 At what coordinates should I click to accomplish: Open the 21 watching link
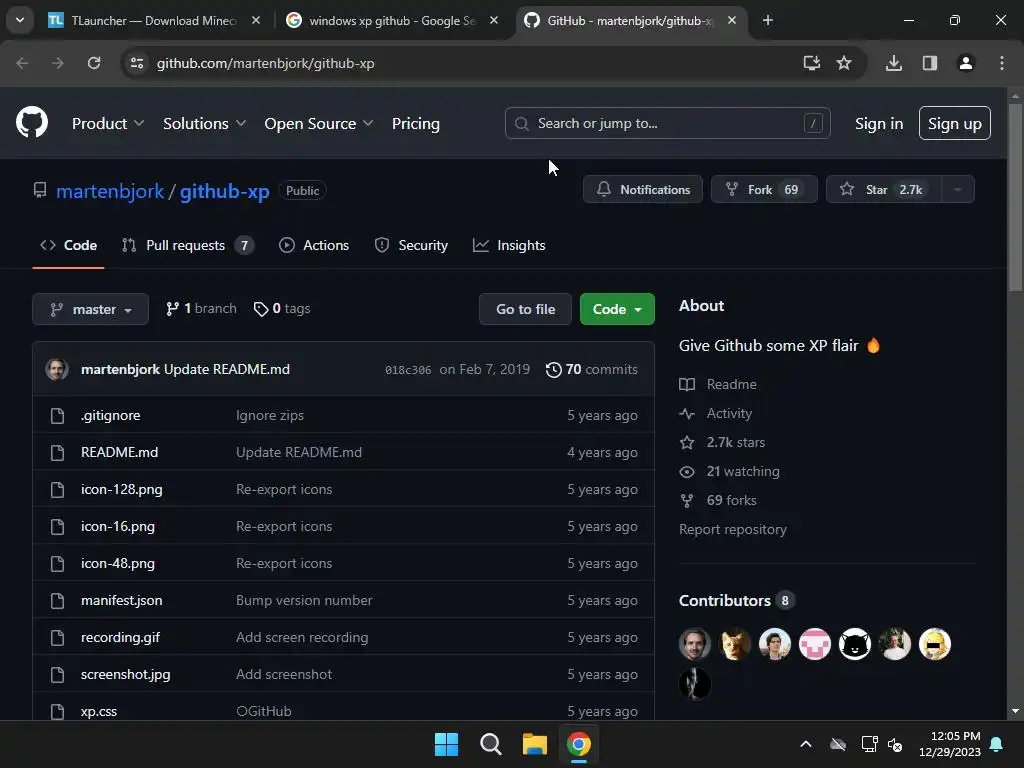coord(729,472)
